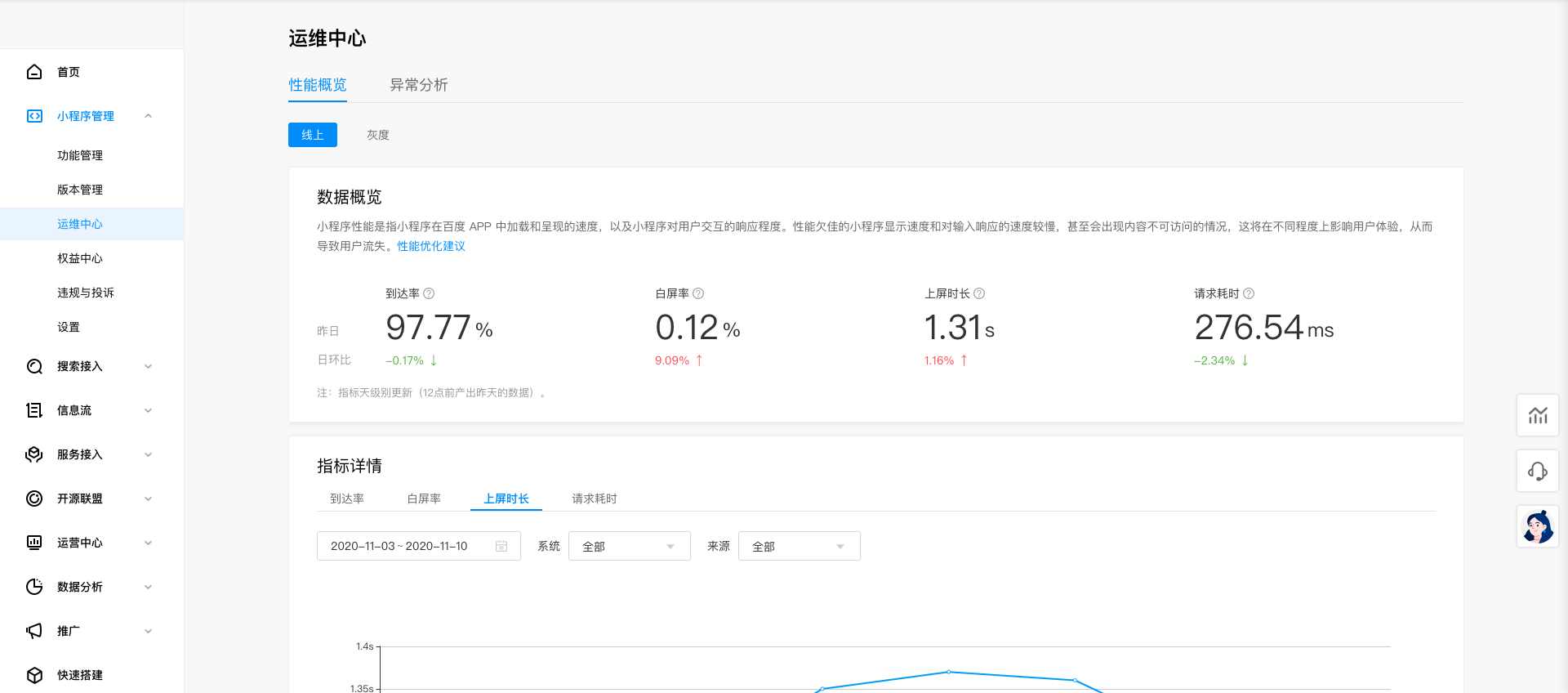Click the help icon beside 上屏时长
1568x693 pixels.
979,293
